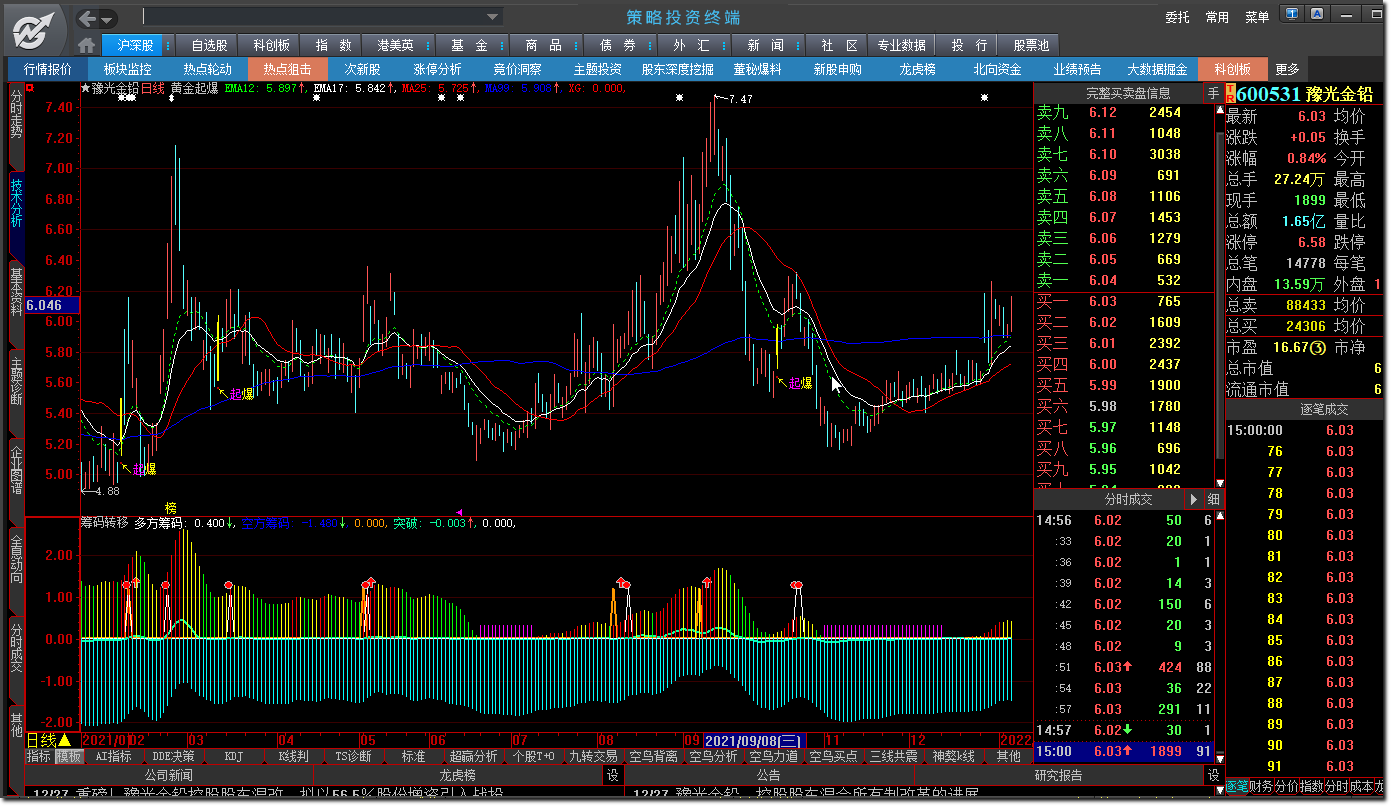Apply the 空鸟买点 indicator
The width and height of the screenshot is (1392, 806).
point(834,757)
